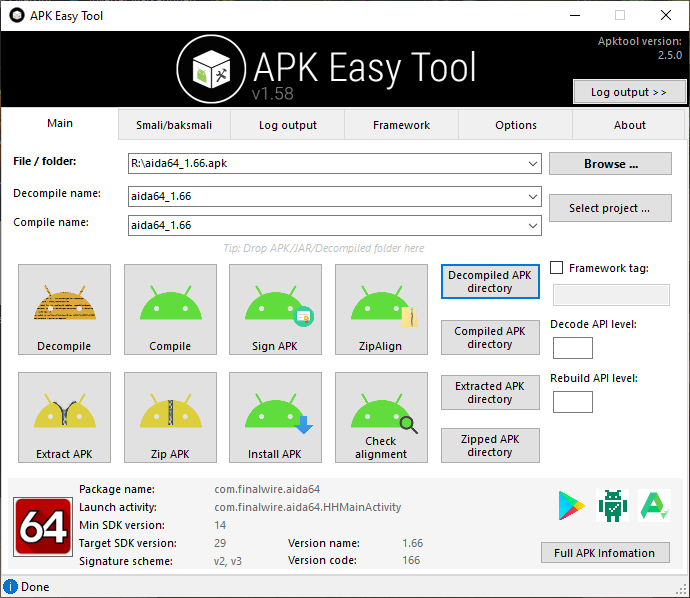Click the Sign APK icon
The width and height of the screenshot is (690, 598).
275,310
